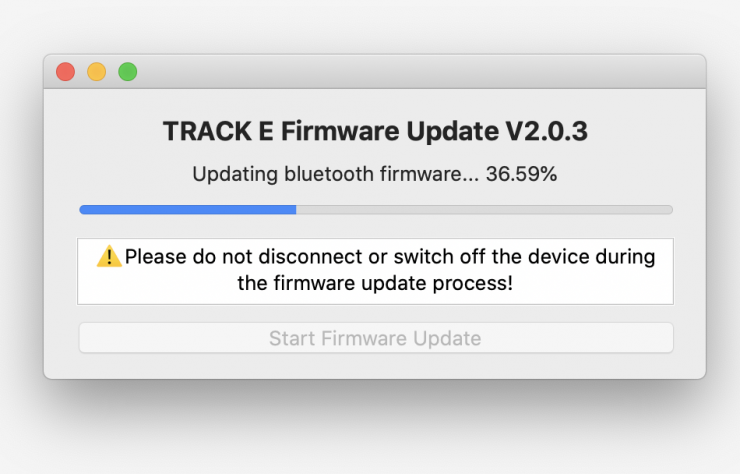
Task: Click the yellow warning triangle icon
Action: [x=109, y=257]
